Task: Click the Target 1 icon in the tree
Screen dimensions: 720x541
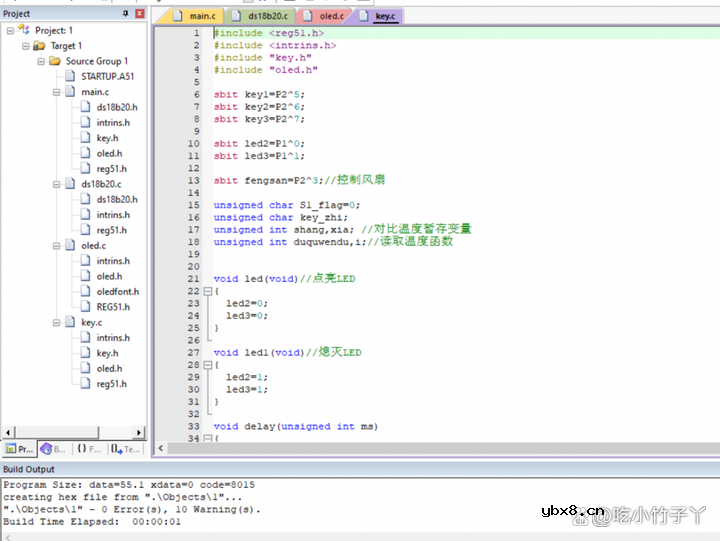Action: [39, 46]
